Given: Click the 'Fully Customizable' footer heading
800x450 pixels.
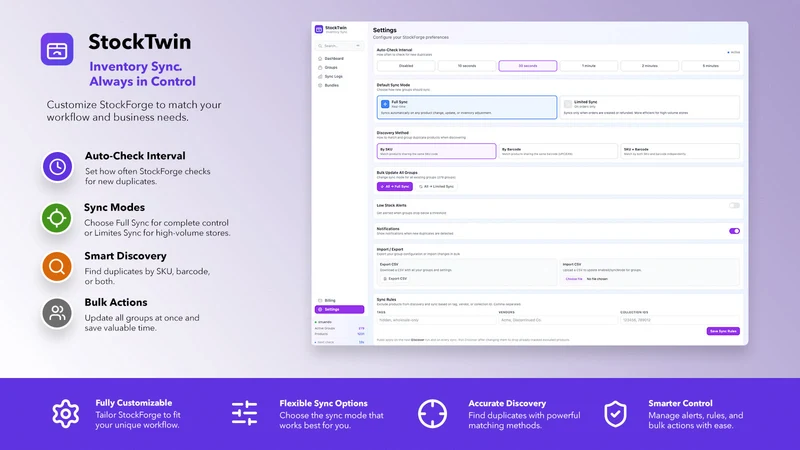Looking at the screenshot, I should 134,403.
